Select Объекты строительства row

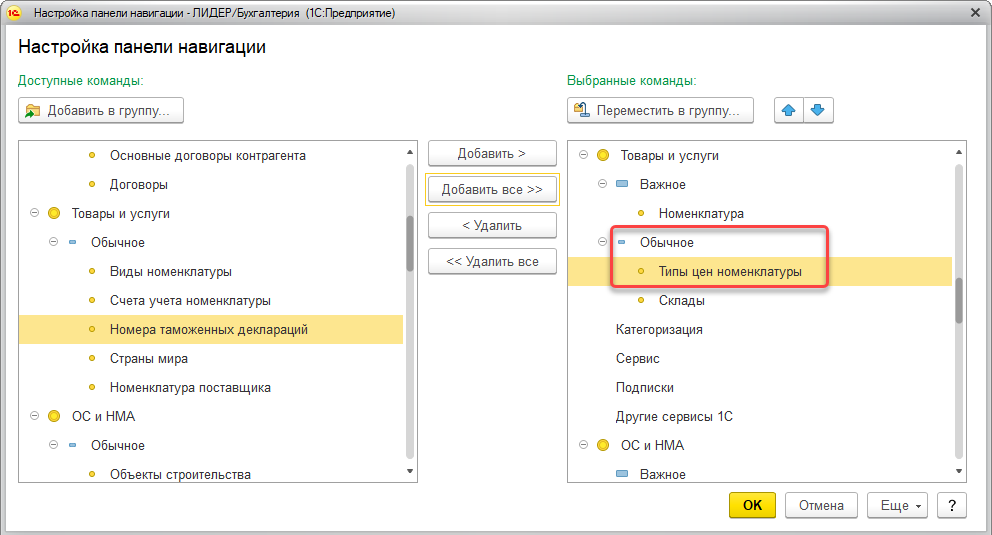coord(211,474)
